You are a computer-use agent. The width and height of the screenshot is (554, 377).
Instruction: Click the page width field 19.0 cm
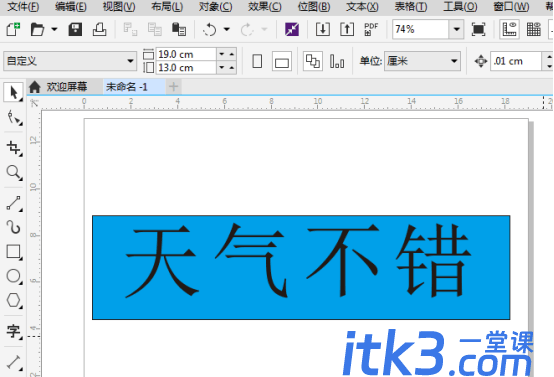tap(186, 54)
